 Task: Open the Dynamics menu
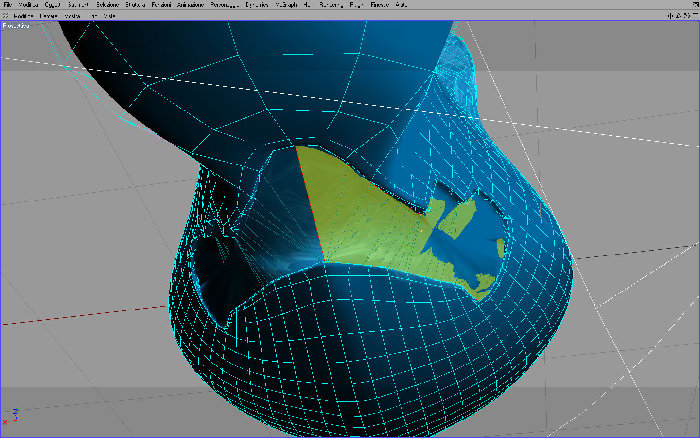point(257,4)
